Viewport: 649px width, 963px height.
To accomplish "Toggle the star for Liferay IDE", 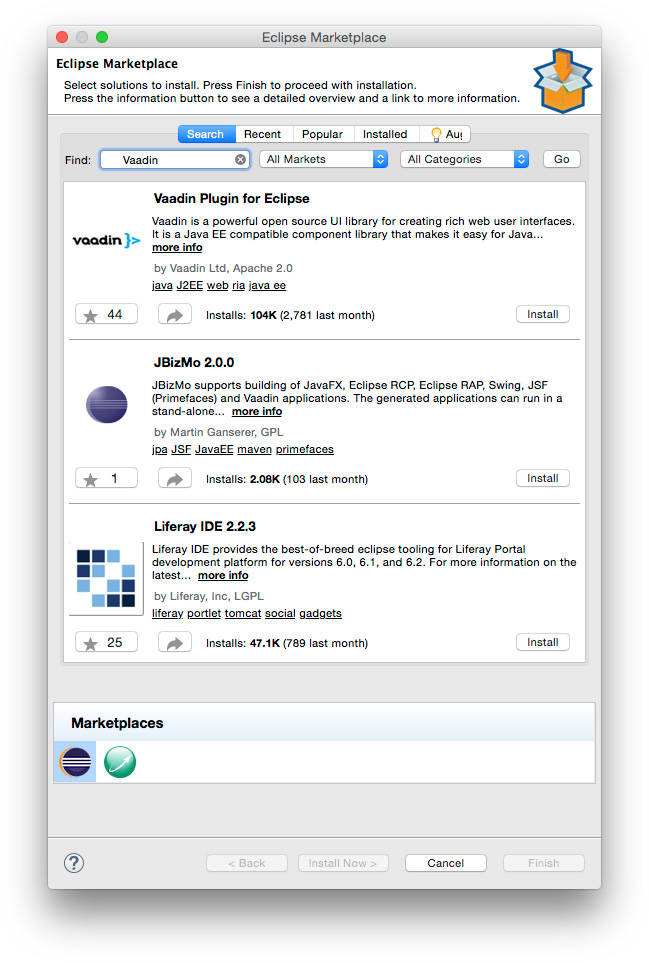I will (105, 643).
